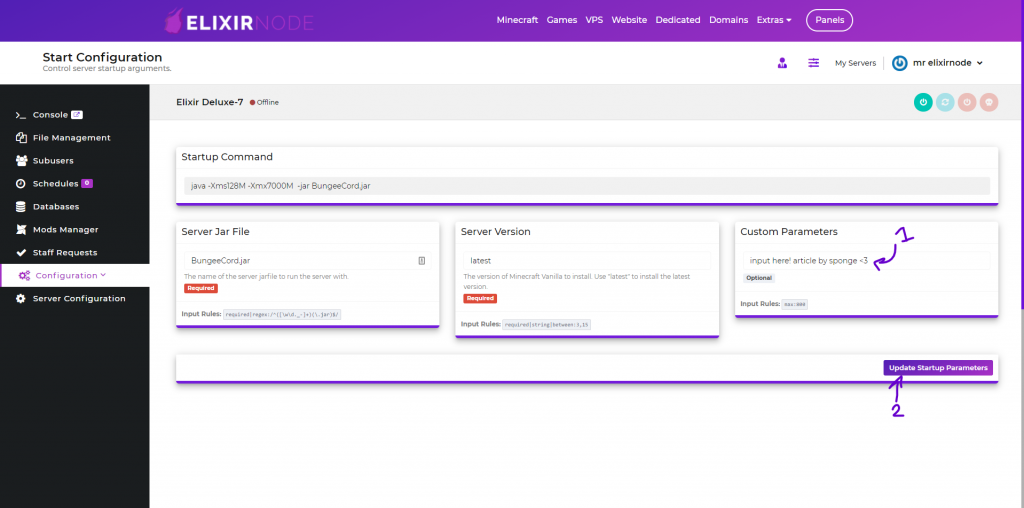Click the pink stop server power icon
The image size is (1024, 508).
click(x=967, y=103)
